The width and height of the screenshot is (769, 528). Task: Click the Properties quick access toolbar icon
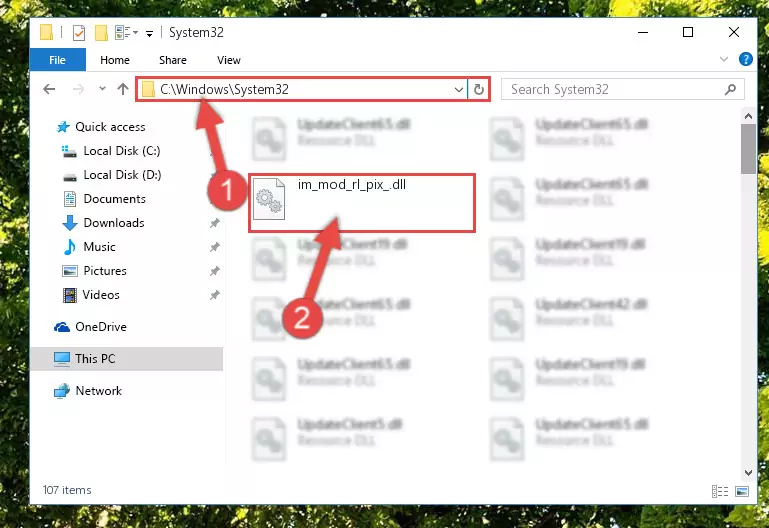tap(78, 33)
